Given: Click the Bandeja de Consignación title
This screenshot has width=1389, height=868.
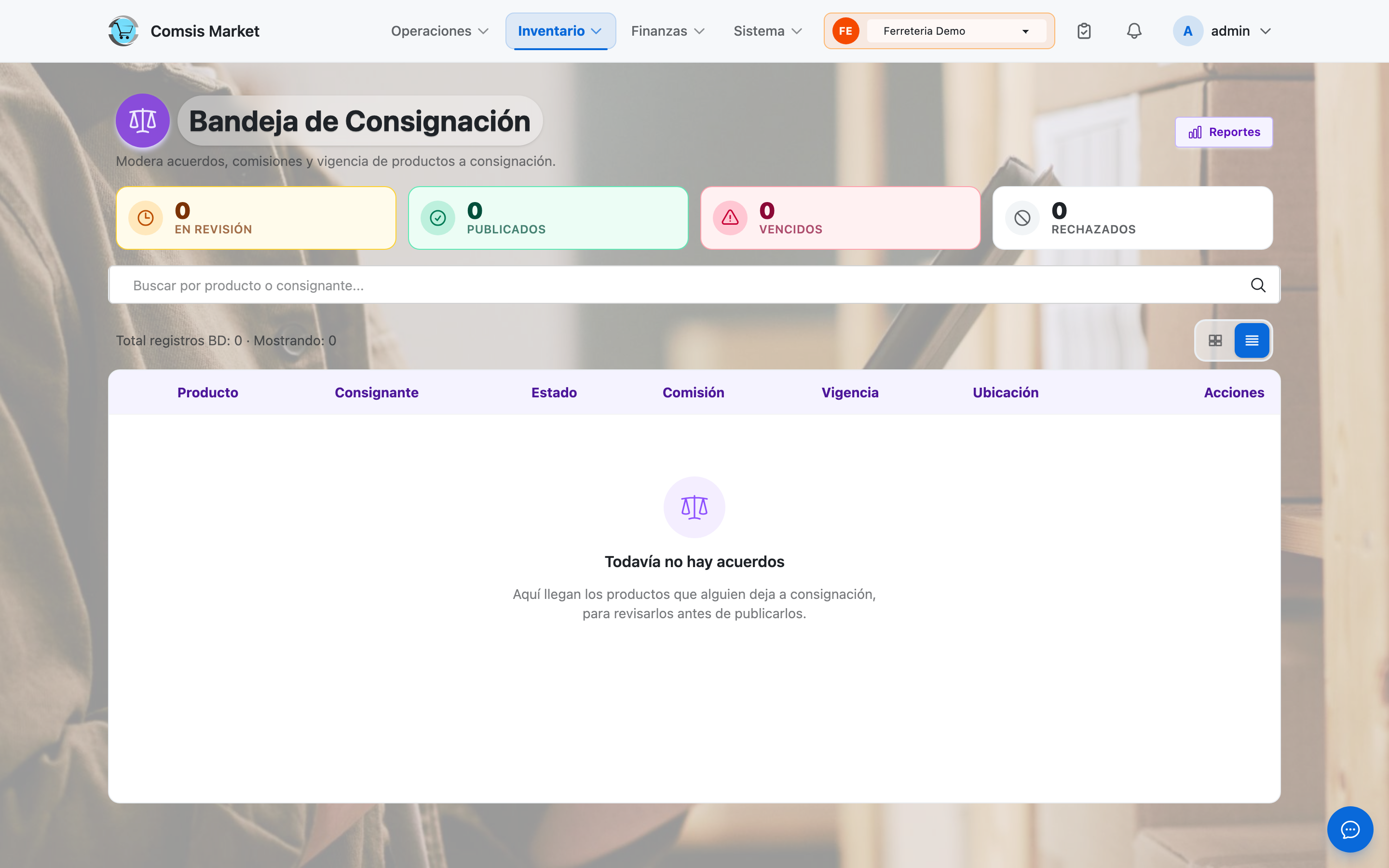Looking at the screenshot, I should pos(360,121).
